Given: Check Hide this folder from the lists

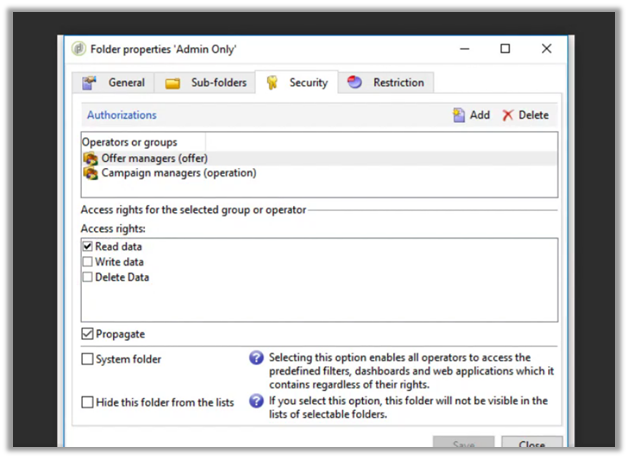Looking at the screenshot, I should click(x=88, y=402).
